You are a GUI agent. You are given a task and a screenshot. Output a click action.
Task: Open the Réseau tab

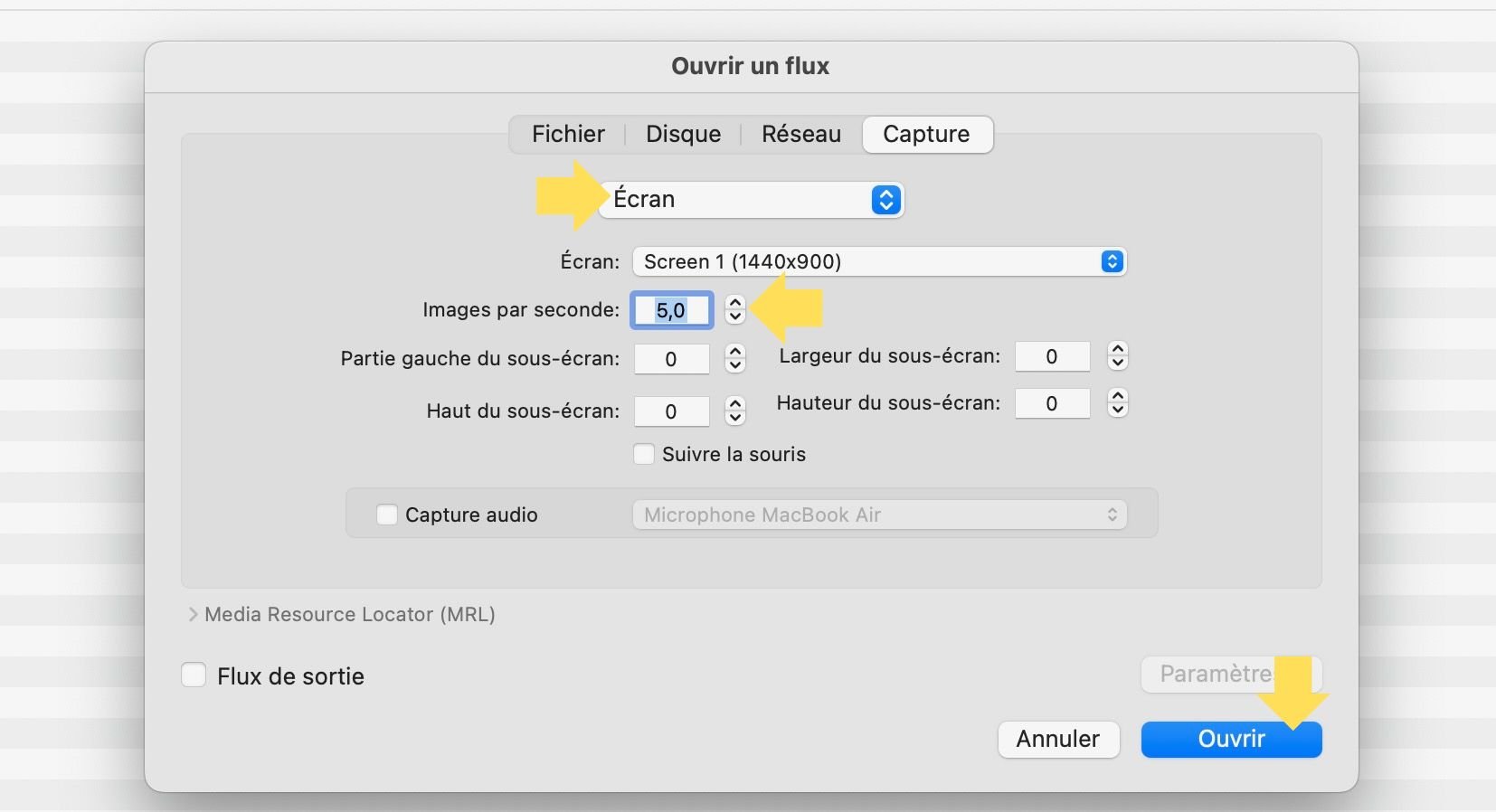800,135
